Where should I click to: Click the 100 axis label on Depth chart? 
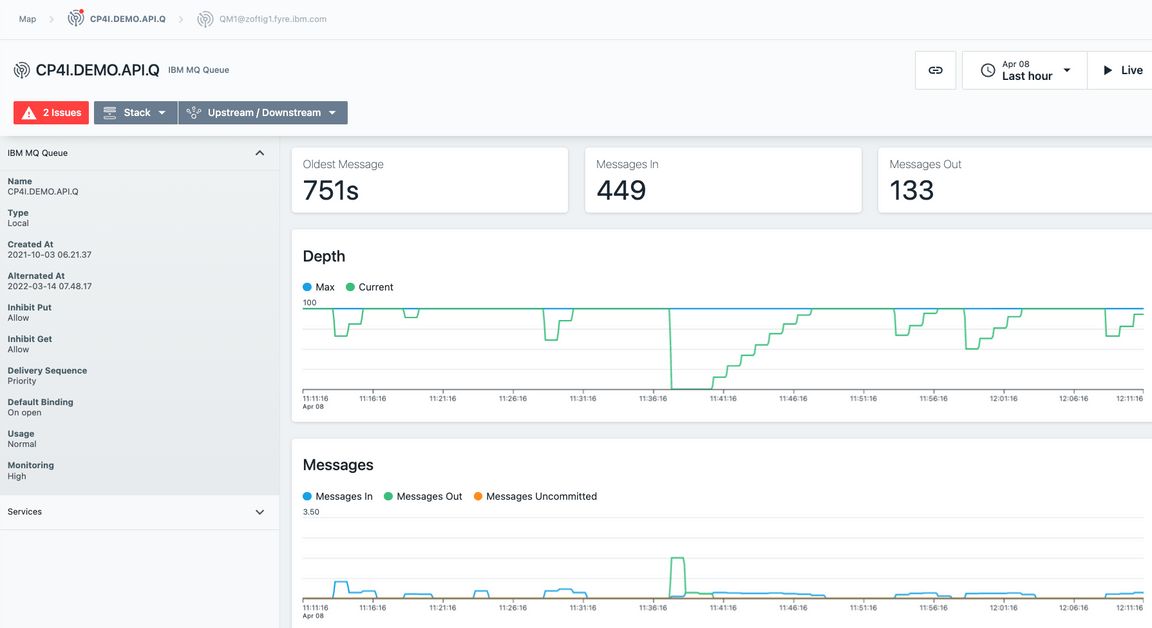(x=309, y=303)
